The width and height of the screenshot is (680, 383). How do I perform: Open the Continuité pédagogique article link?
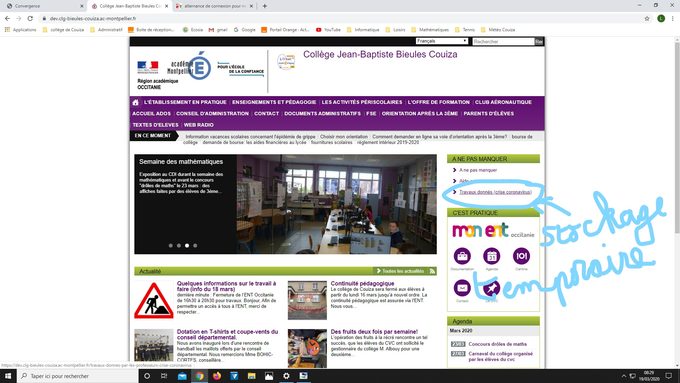(x=362, y=284)
